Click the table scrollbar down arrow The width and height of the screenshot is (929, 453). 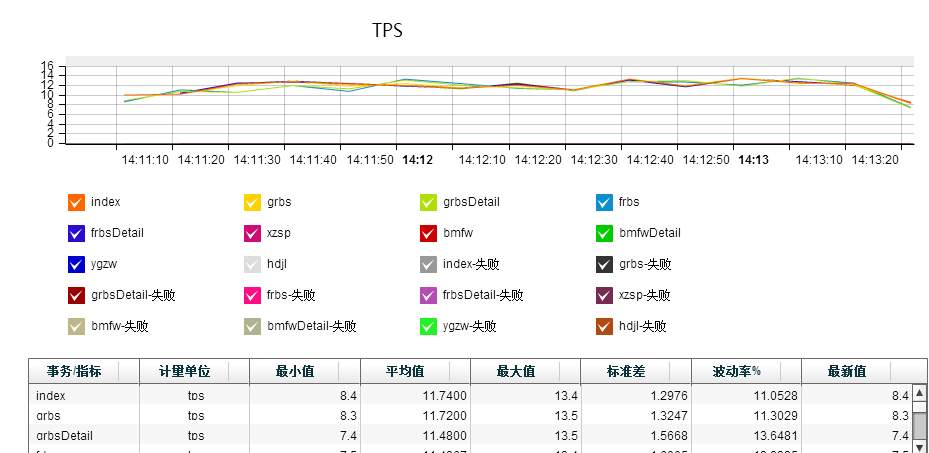[x=920, y=447]
